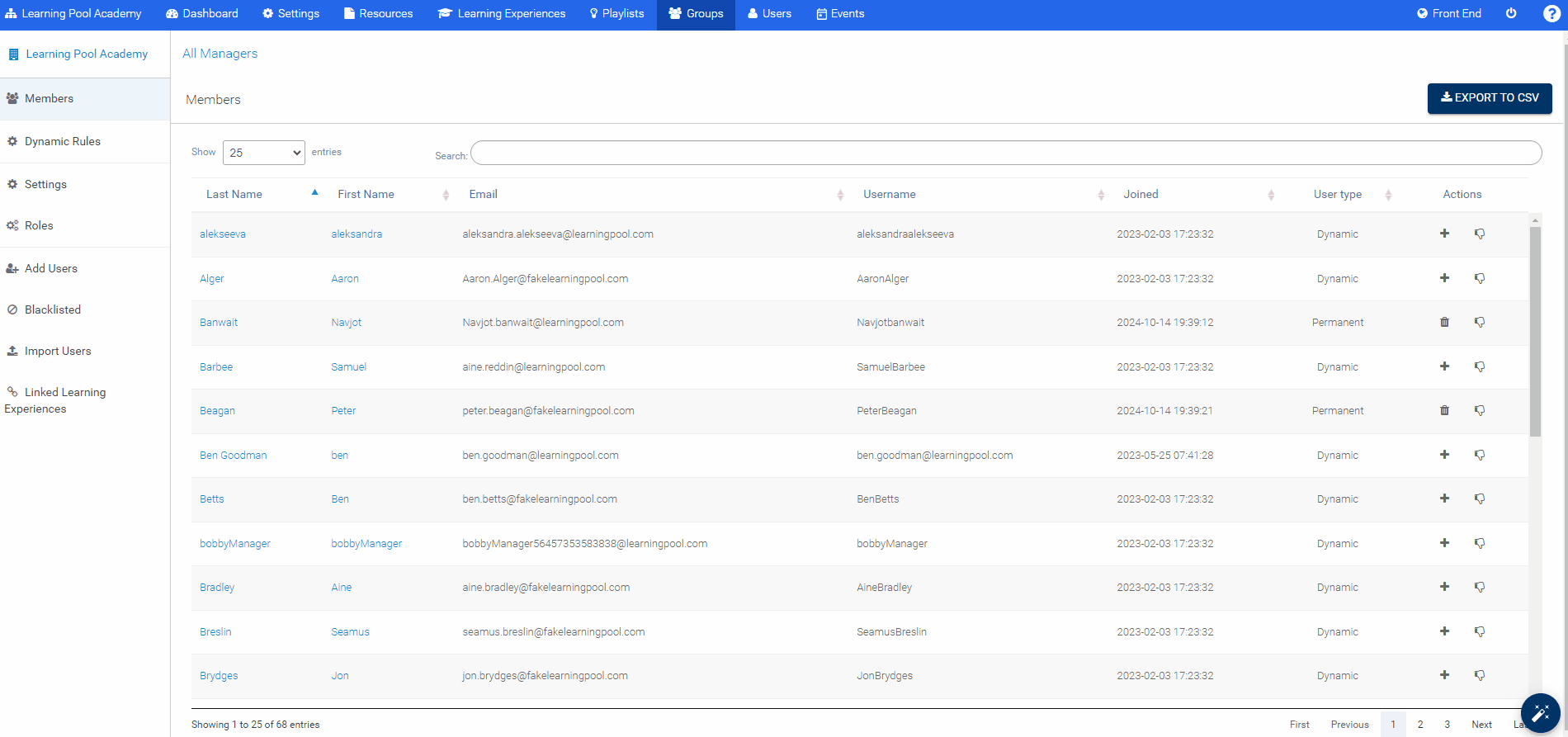Click the blacklist icon for Betts row
1568x737 pixels.
[x=1480, y=498]
